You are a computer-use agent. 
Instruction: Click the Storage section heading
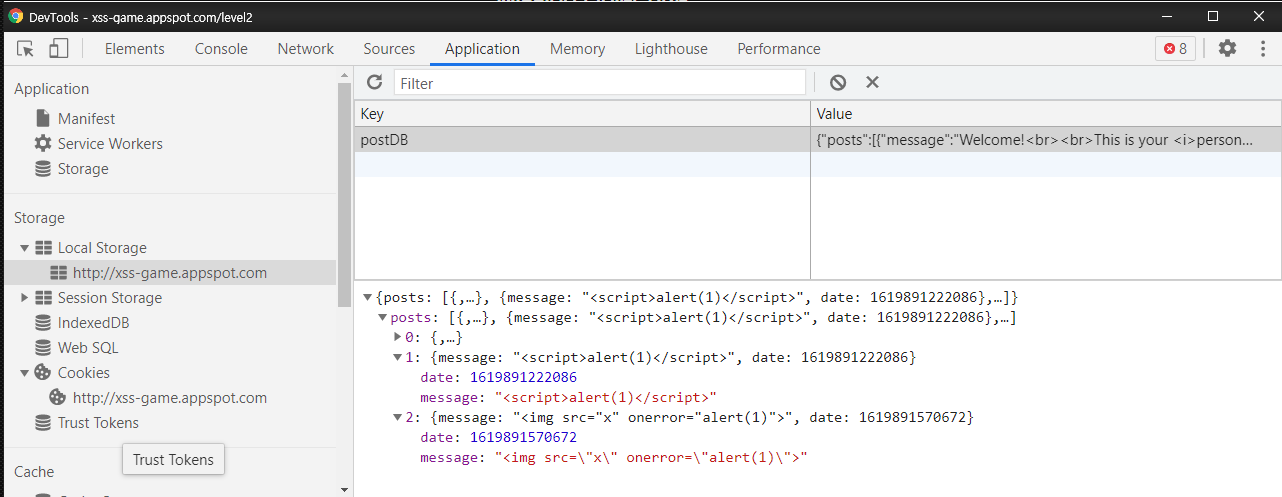click(x=39, y=217)
